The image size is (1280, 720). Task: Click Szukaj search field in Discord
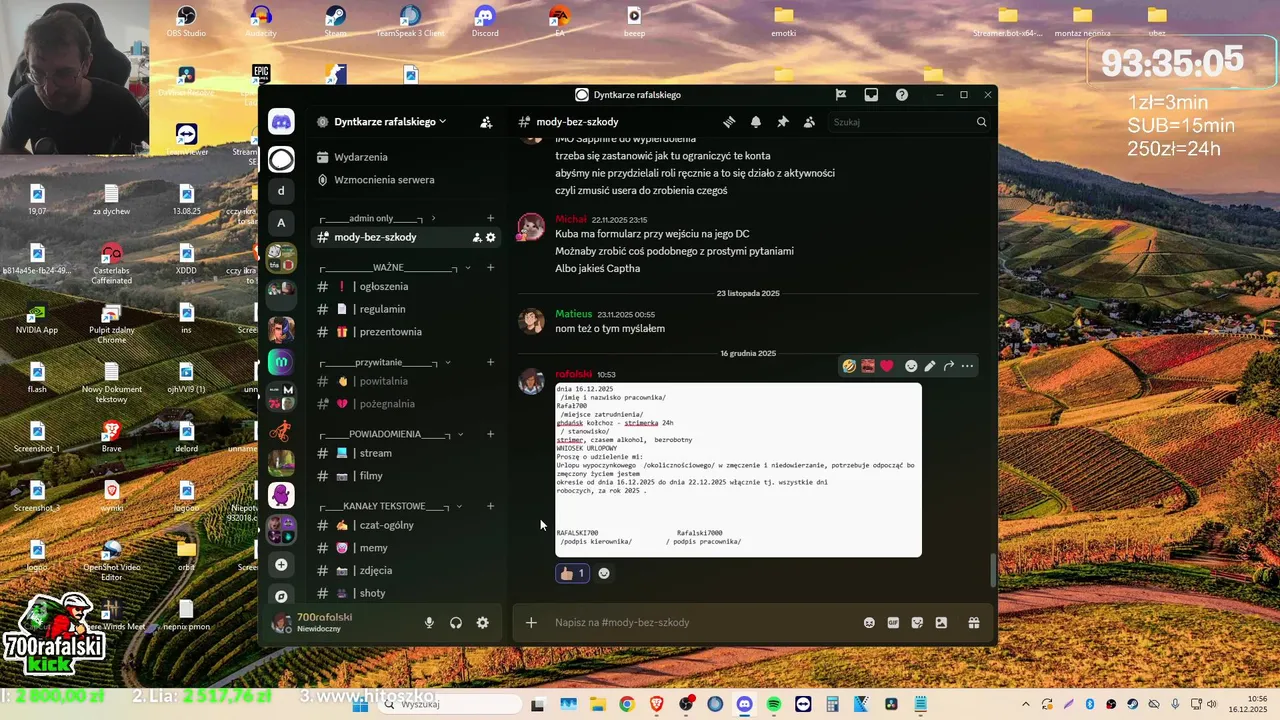pyautogui.click(x=909, y=122)
